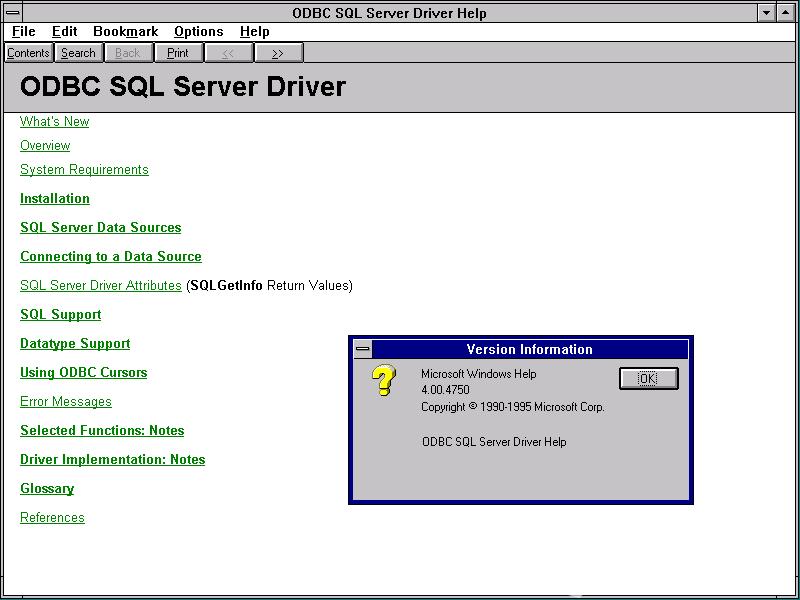The image size is (800, 600).
Task: Open Connecting to a Data Source link
Action: [111, 257]
